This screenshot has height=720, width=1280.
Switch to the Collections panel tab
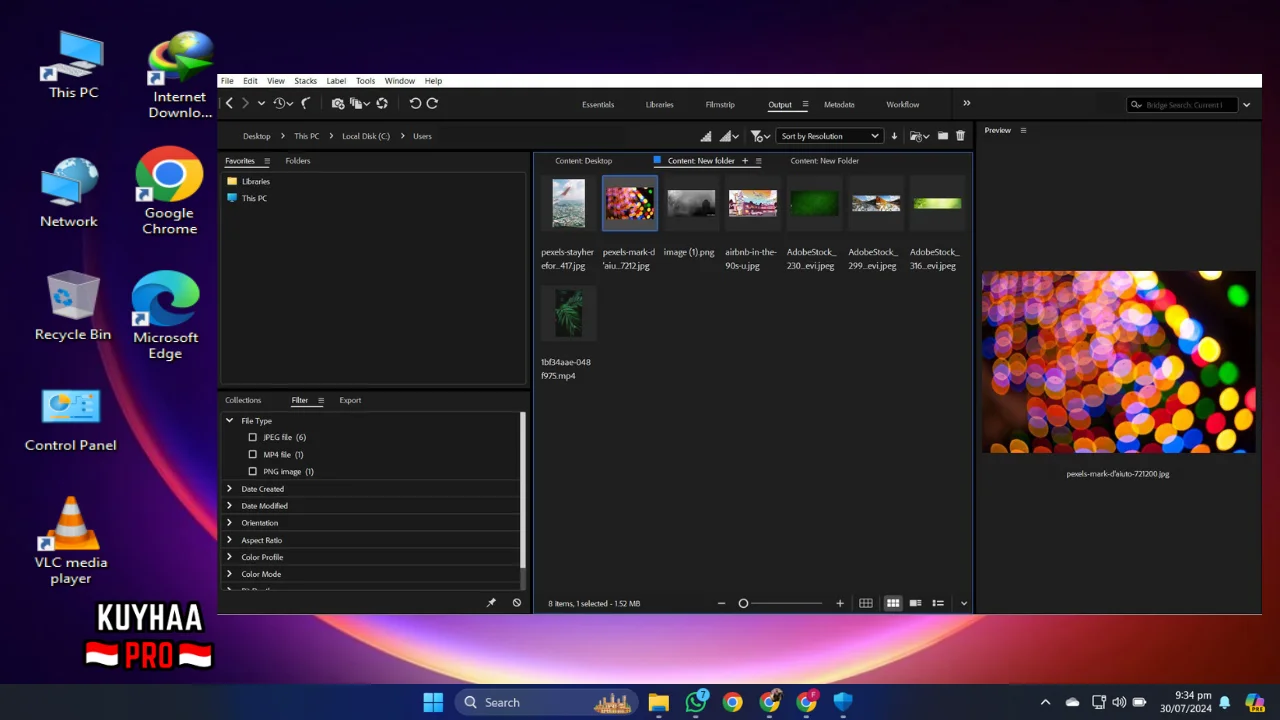[x=243, y=400]
